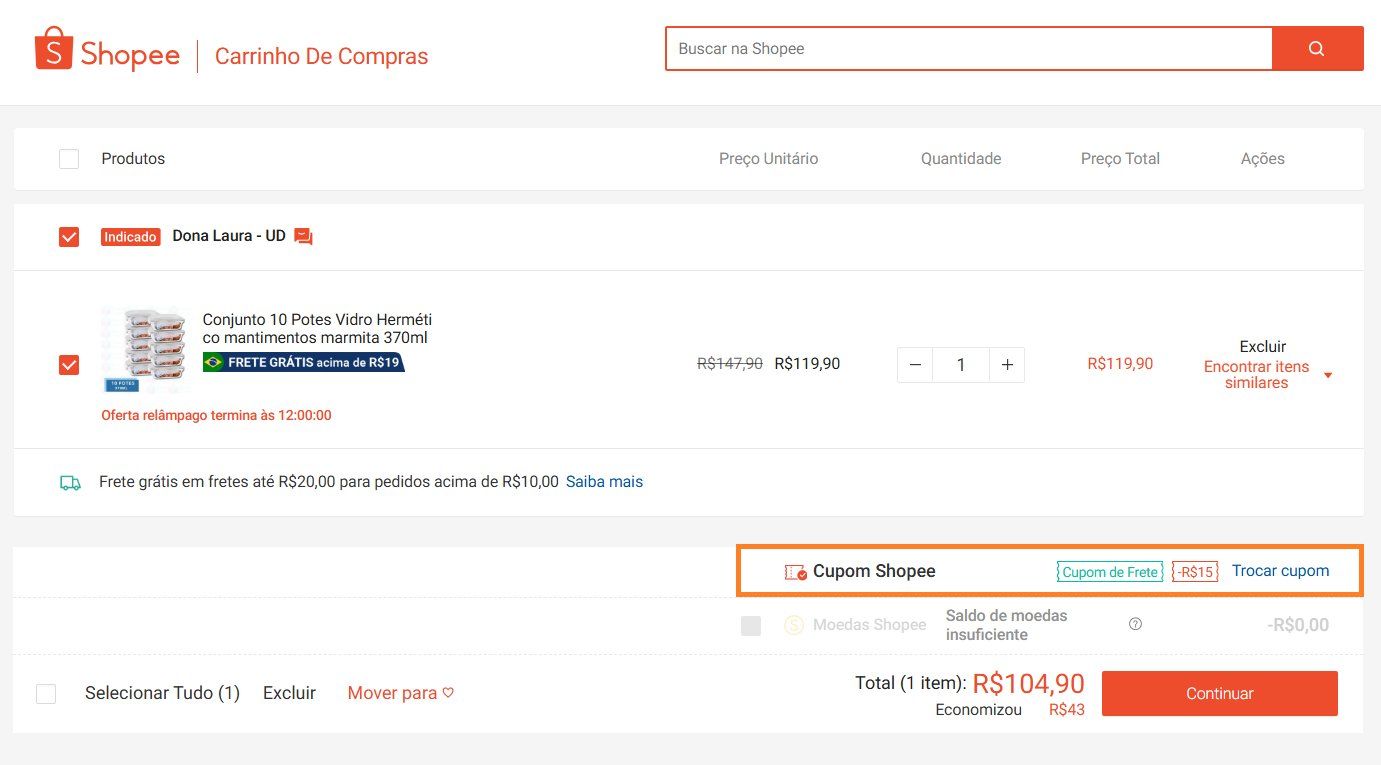The image size is (1381, 765).
Task: Click the Cupom de Frete tag
Action: tap(1110, 572)
